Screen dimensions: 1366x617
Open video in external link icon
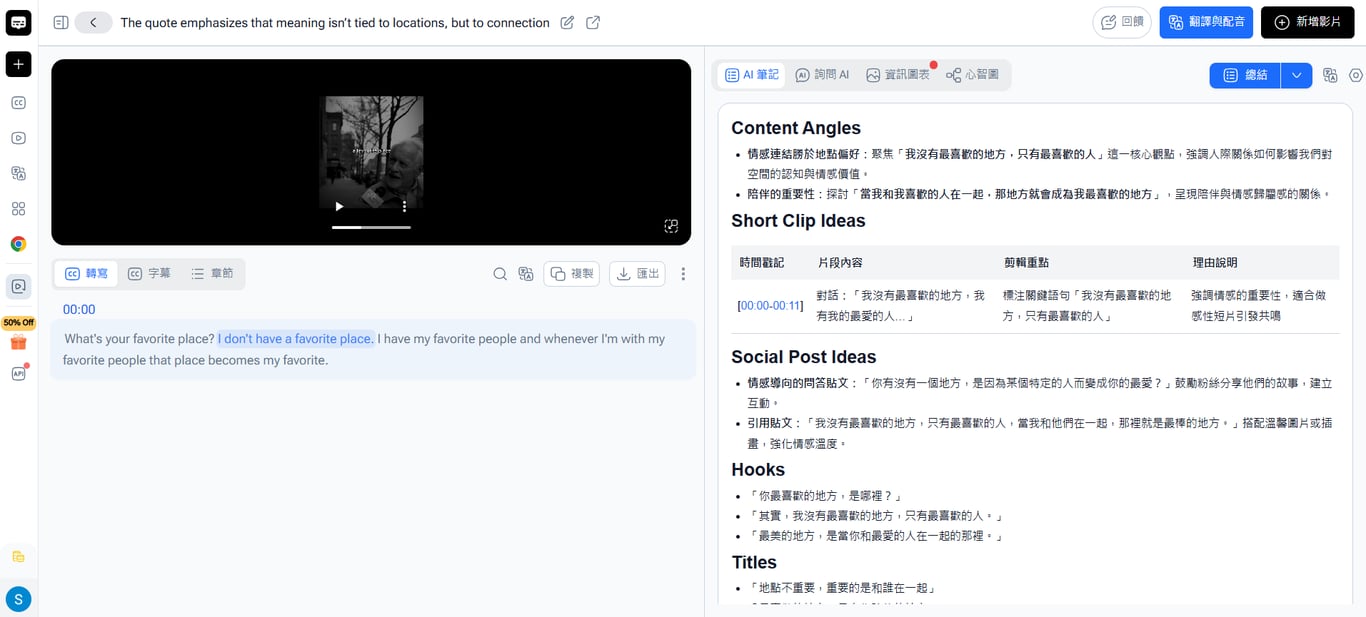(x=593, y=22)
